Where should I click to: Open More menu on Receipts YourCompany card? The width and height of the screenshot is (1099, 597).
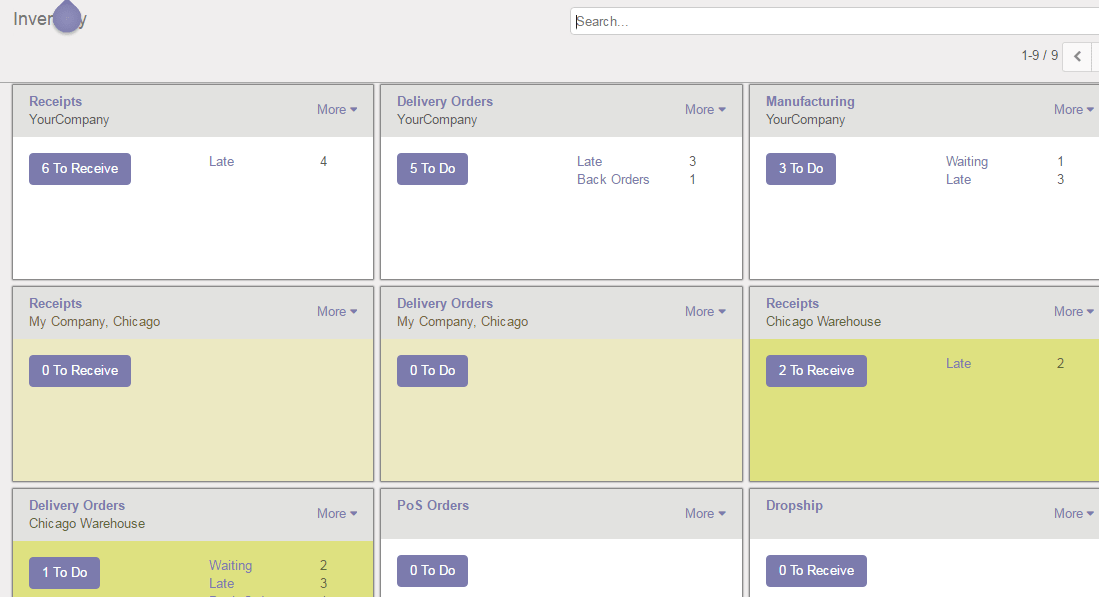point(336,109)
